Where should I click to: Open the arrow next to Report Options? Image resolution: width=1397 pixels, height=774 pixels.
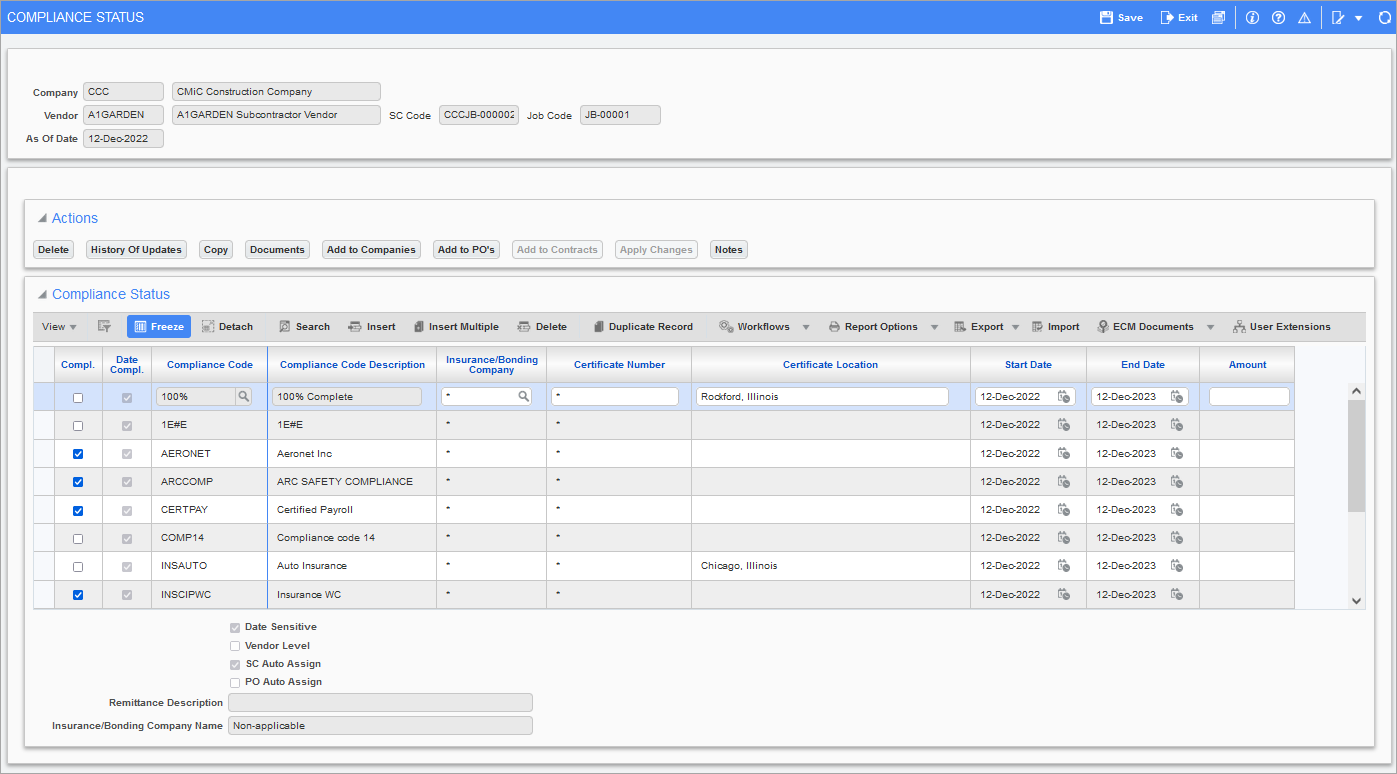pyautogui.click(x=934, y=327)
